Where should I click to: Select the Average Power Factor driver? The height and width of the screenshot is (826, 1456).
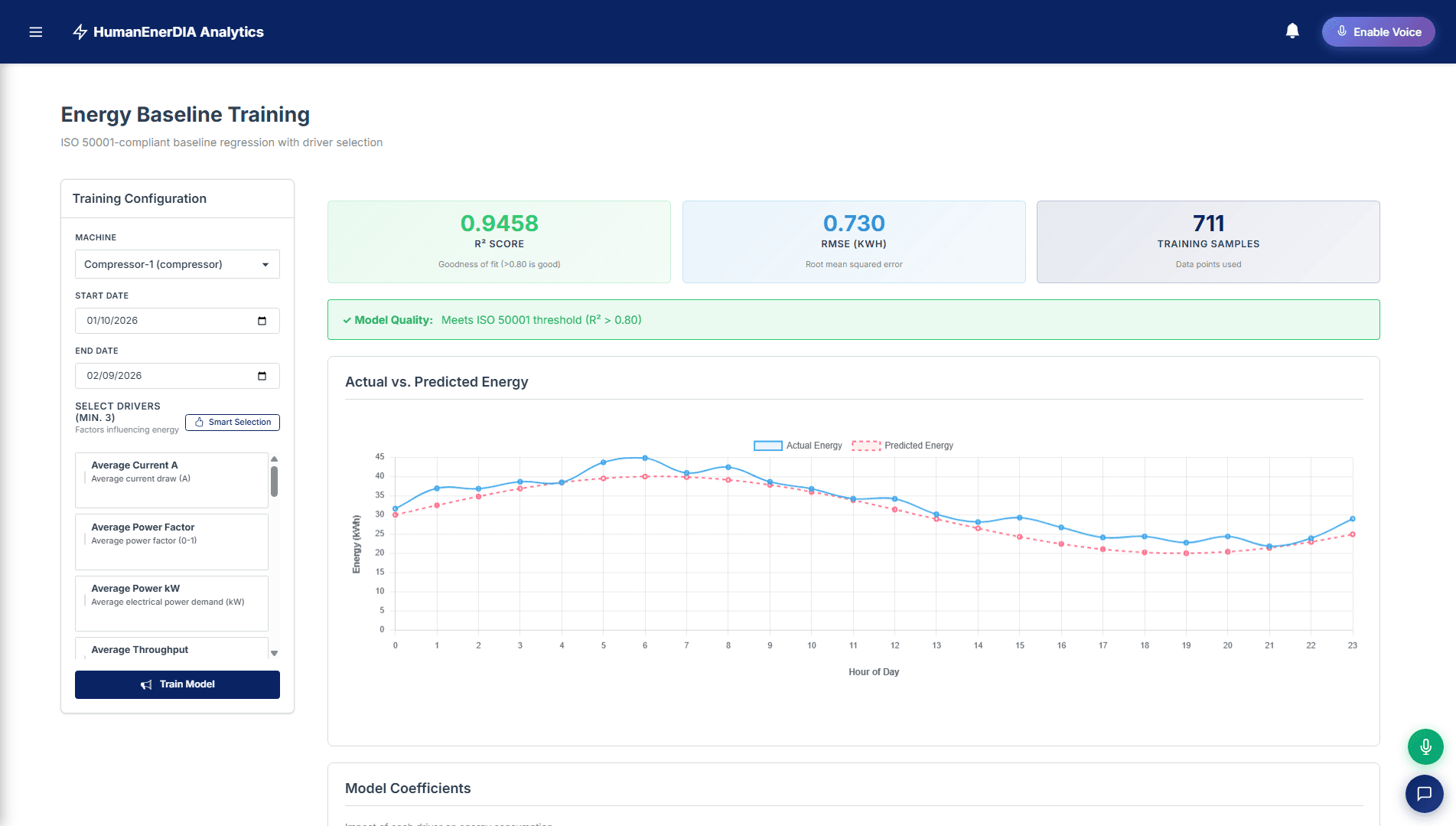click(171, 541)
